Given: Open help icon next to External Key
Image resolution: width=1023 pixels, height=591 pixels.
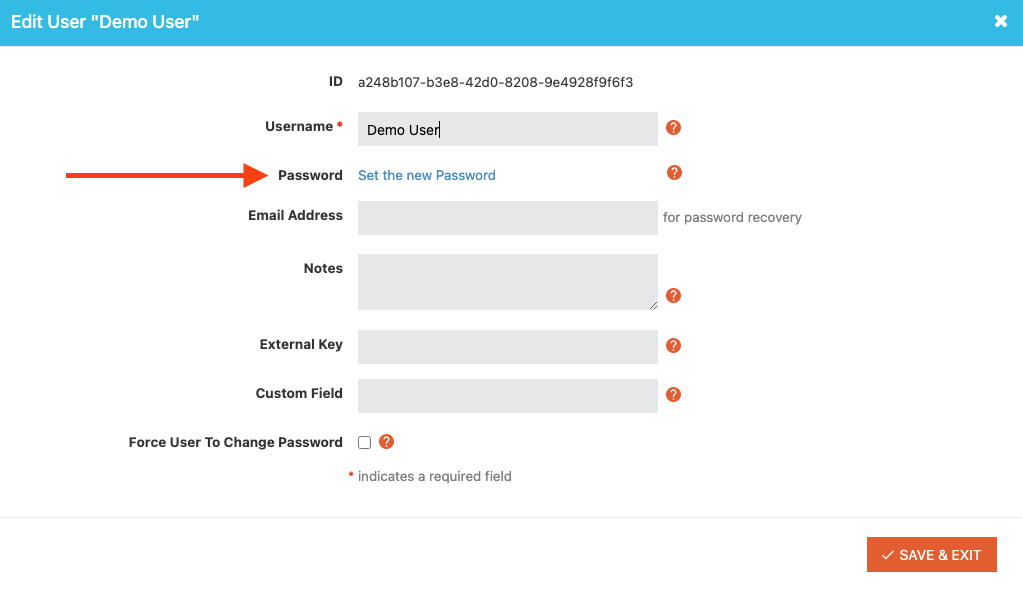Looking at the screenshot, I should 673,346.
